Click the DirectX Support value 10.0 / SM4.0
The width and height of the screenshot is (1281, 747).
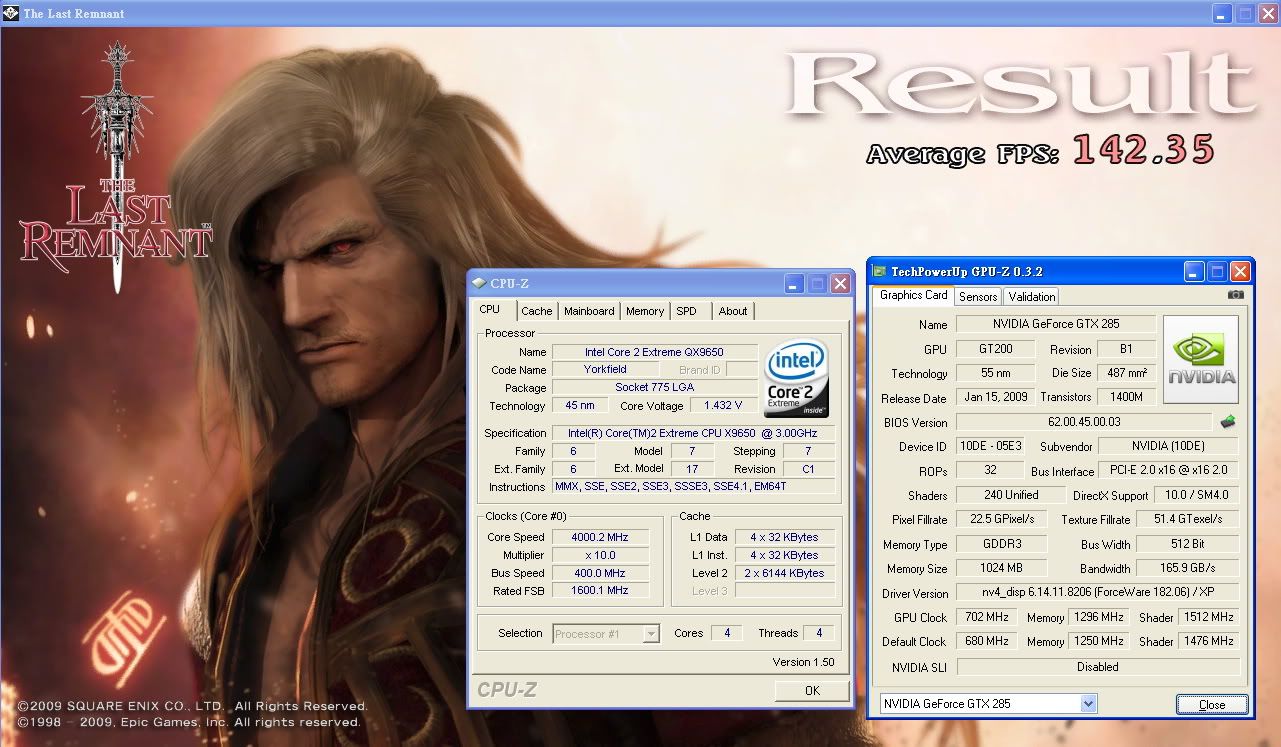(1197, 495)
